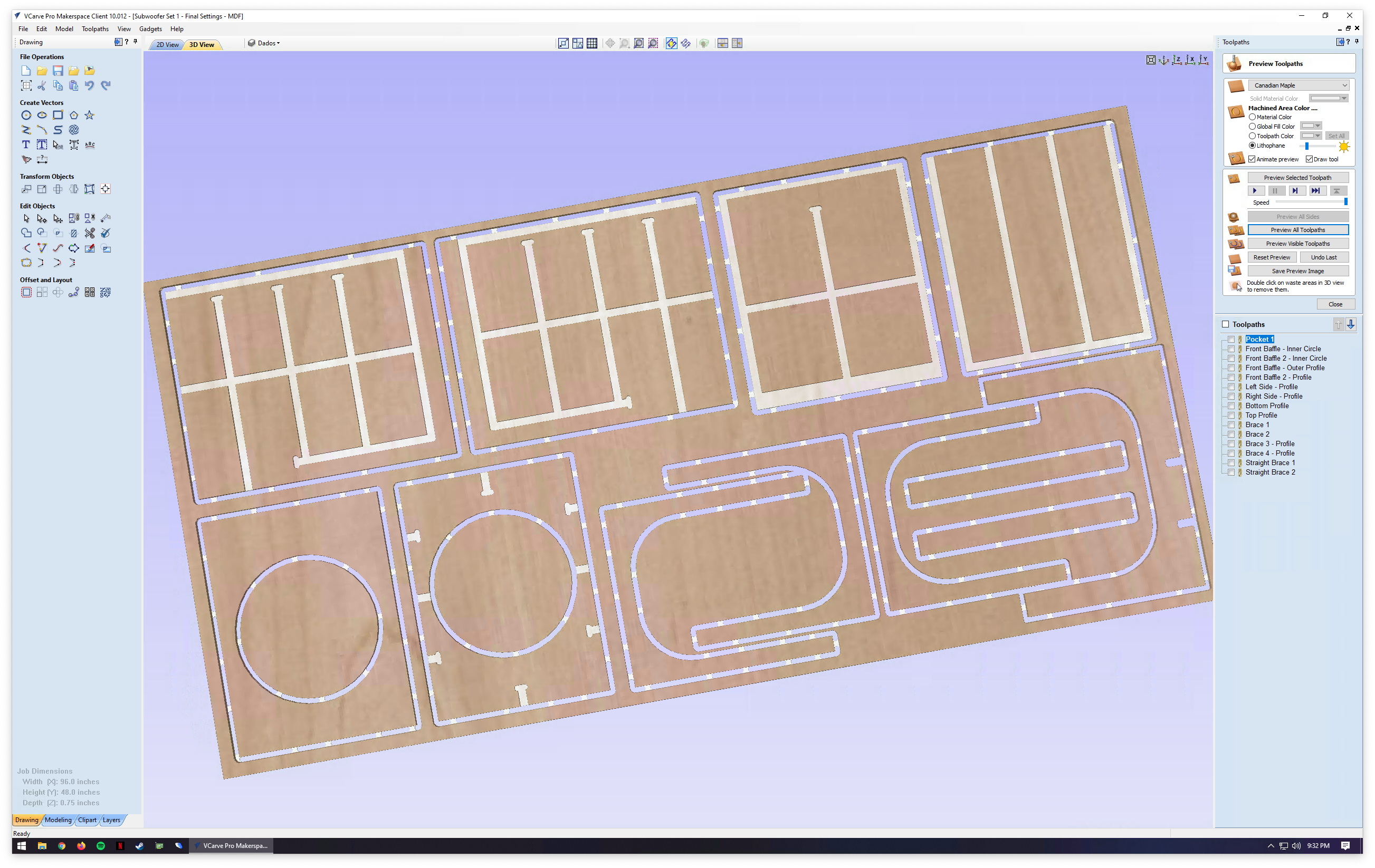Click the Draw Star tool icon
Viewport: 1375px width, 868px height.
point(90,115)
